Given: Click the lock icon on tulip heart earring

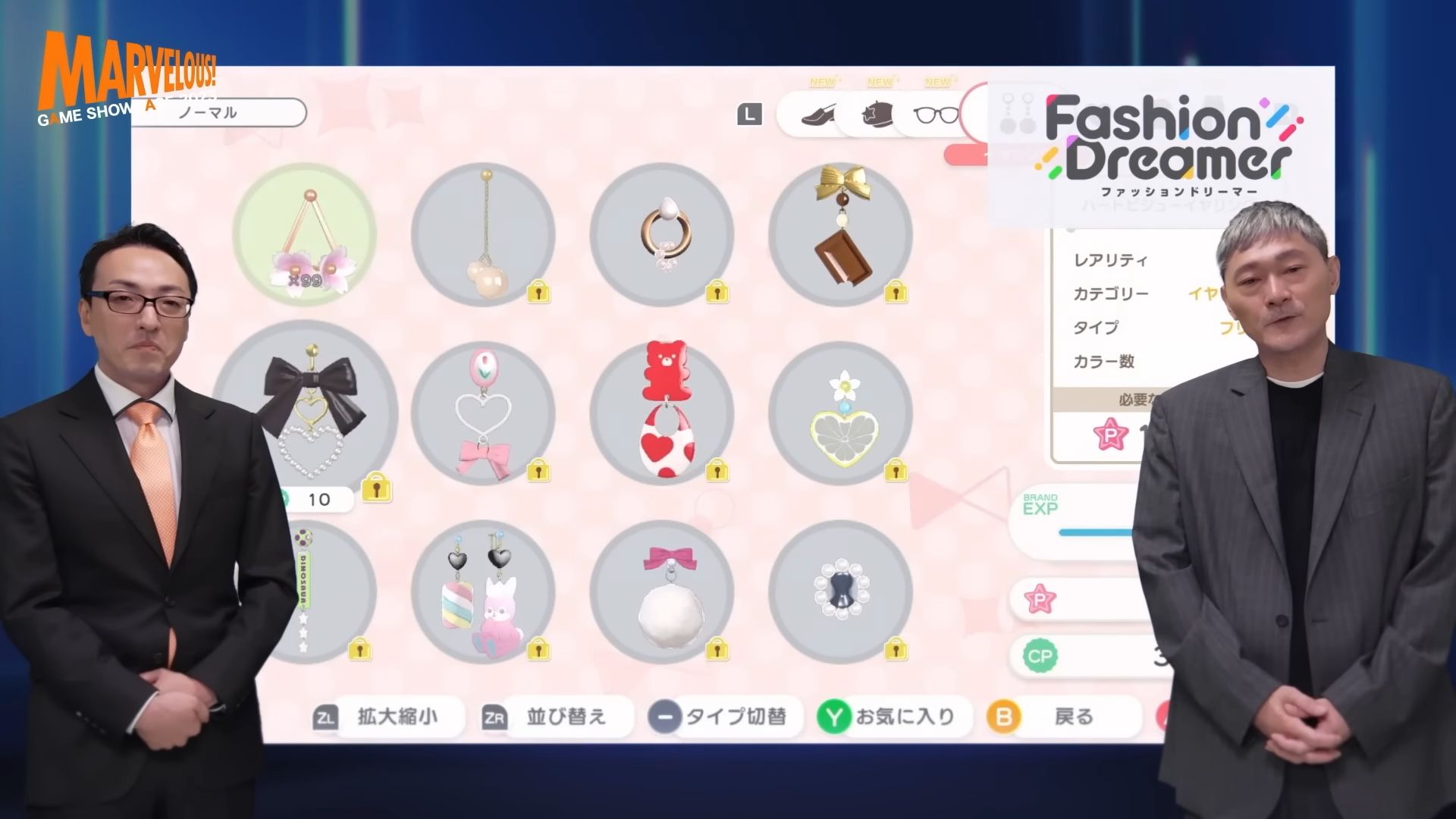Looking at the screenshot, I should click(x=538, y=471).
